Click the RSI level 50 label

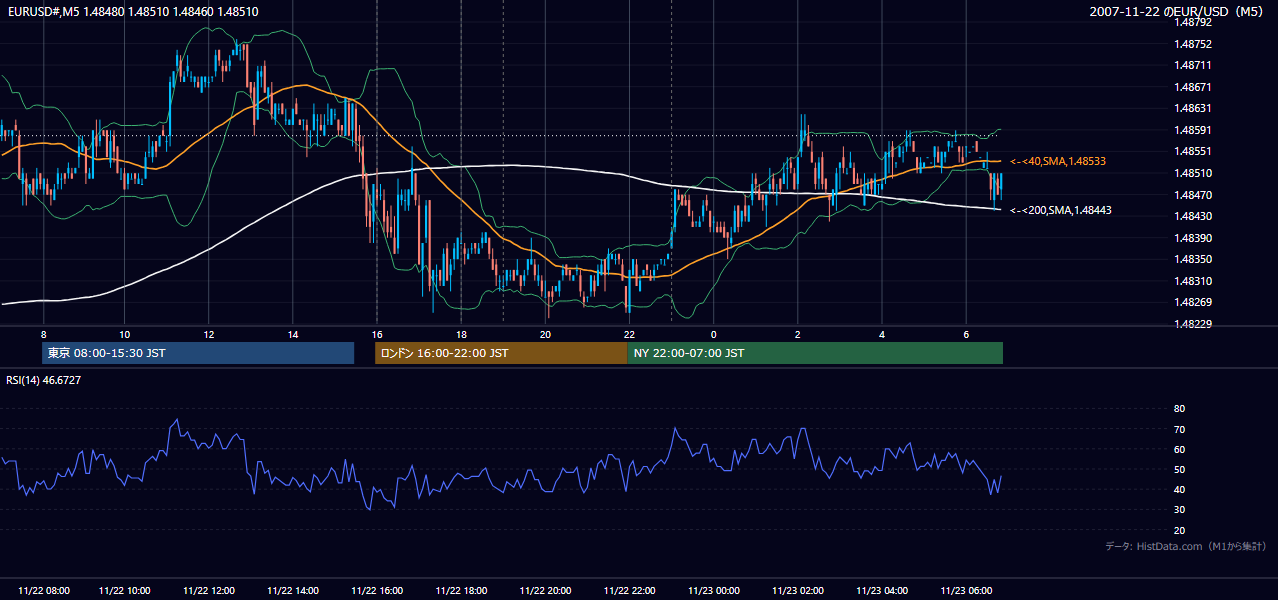coord(1179,470)
